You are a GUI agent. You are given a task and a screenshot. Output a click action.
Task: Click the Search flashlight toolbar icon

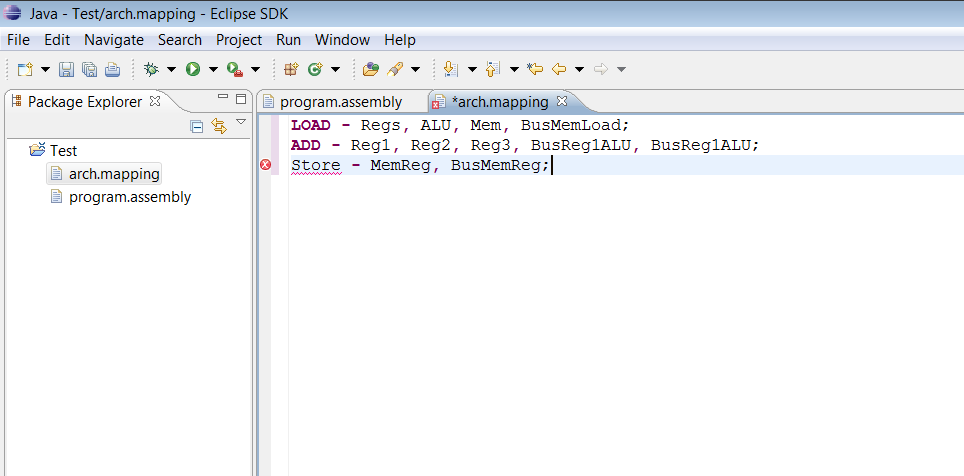point(394,69)
